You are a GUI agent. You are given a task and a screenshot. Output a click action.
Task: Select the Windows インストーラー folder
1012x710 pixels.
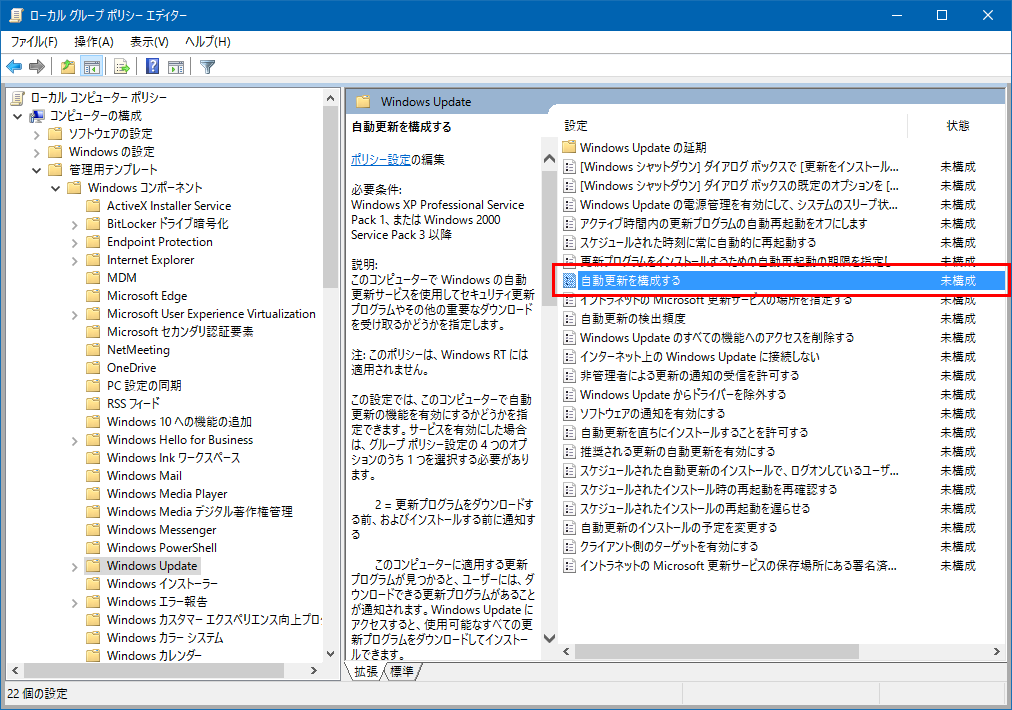pyautogui.click(x=162, y=584)
